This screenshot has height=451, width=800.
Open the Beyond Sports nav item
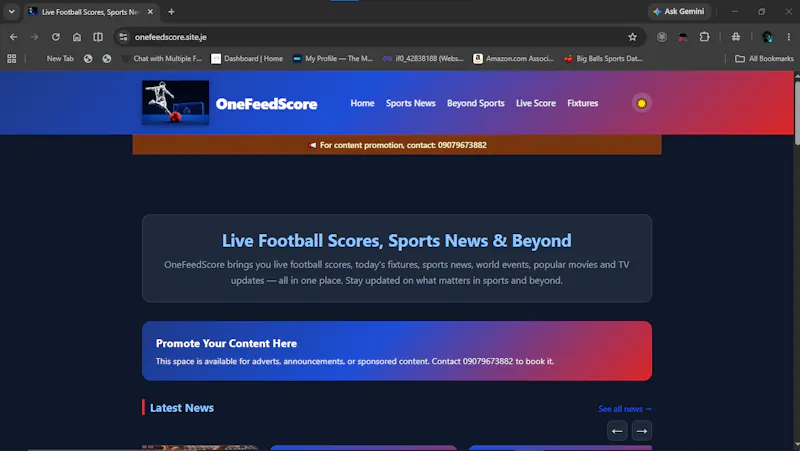pos(476,103)
